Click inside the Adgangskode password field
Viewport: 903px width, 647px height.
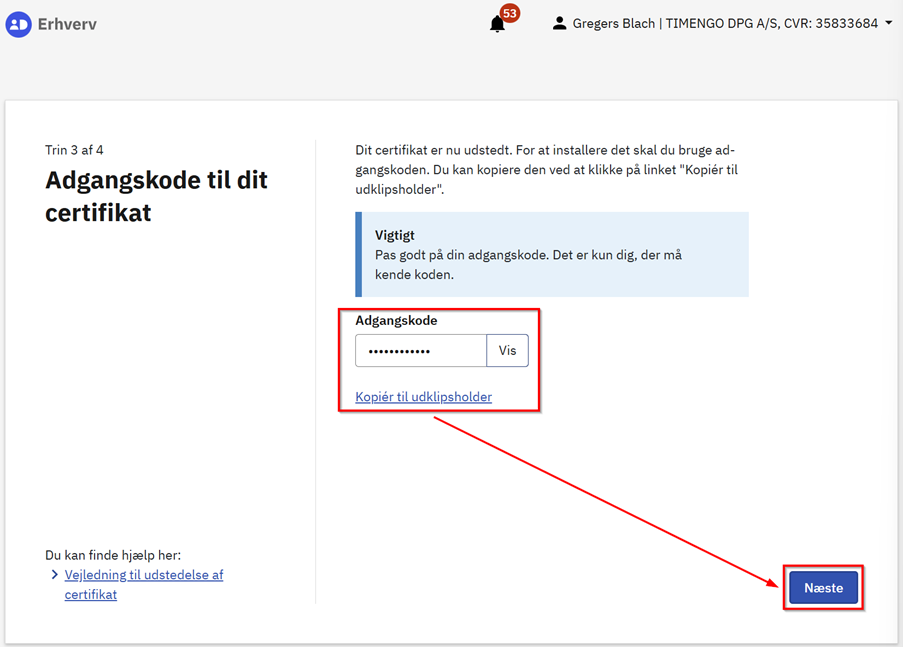pyautogui.click(x=421, y=351)
